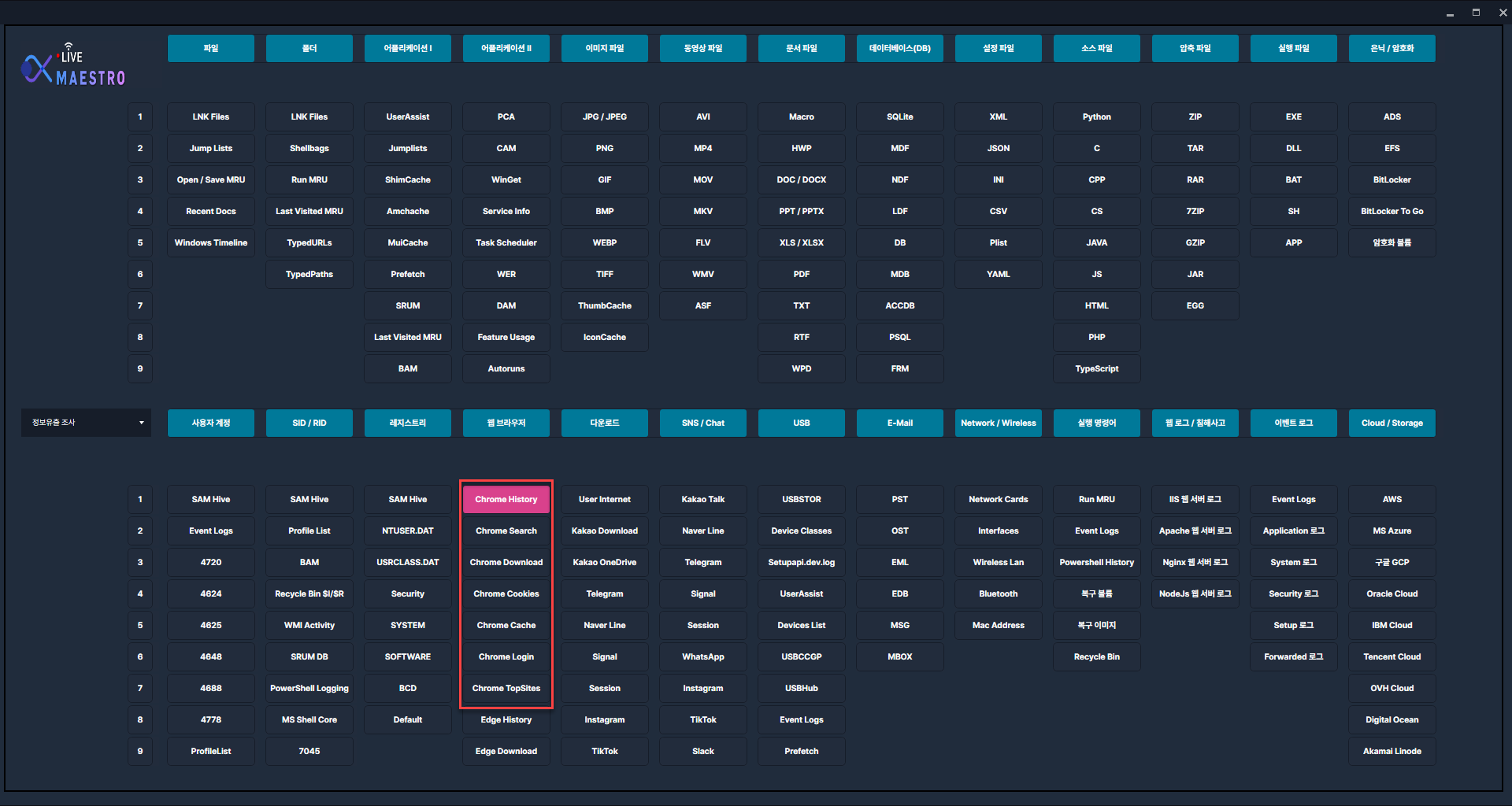The width and height of the screenshot is (1512, 806).
Task: Open the 정보유출 조사 dropdown
Action: (x=86, y=423)
